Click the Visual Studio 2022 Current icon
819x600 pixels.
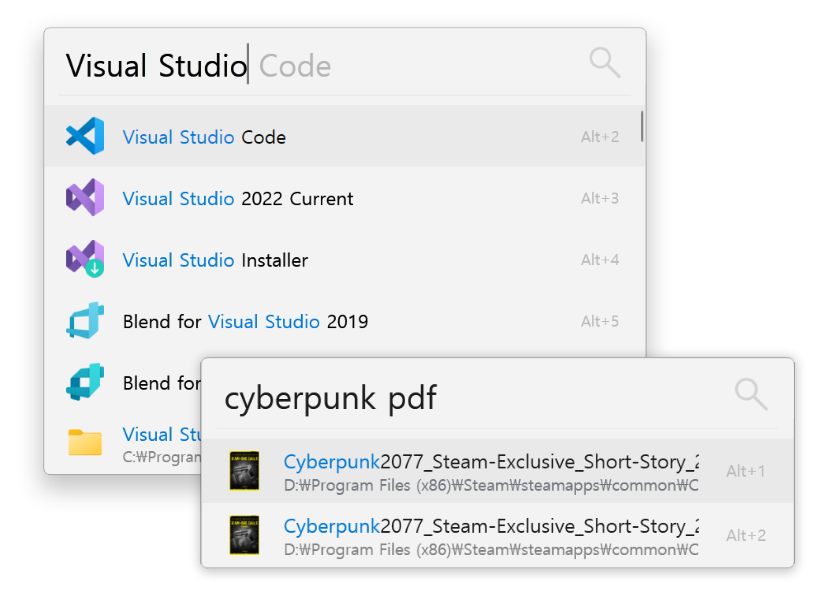coord(85,197)
